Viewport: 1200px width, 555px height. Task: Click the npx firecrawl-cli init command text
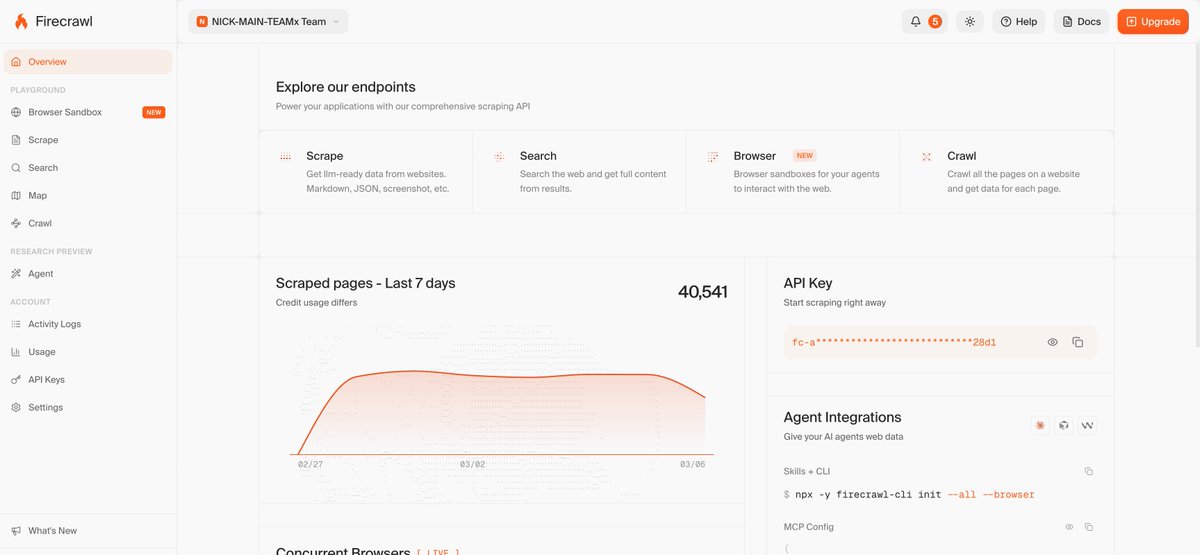coord(909,495)
